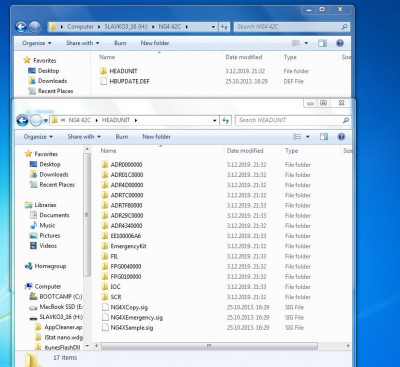Click into the Search HEADUNIT input field

click(x=289, y=120)
